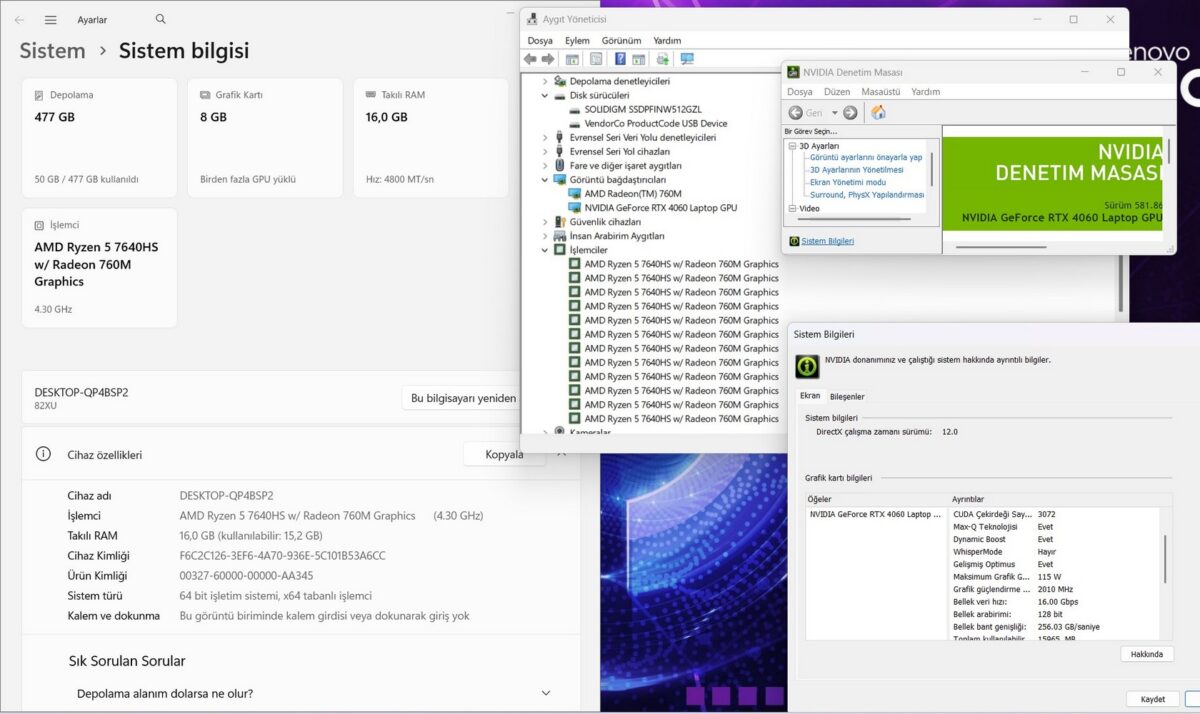Screen dimensions: 1200x714
Task: Collapse Disk sürücüleri node
Action: pyautogui.click(x=545, y=95)
